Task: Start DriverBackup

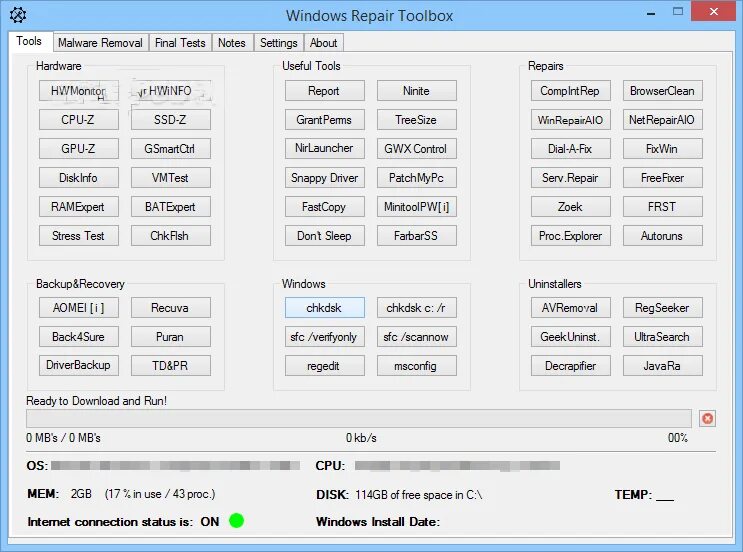Action: pos(79,365)
